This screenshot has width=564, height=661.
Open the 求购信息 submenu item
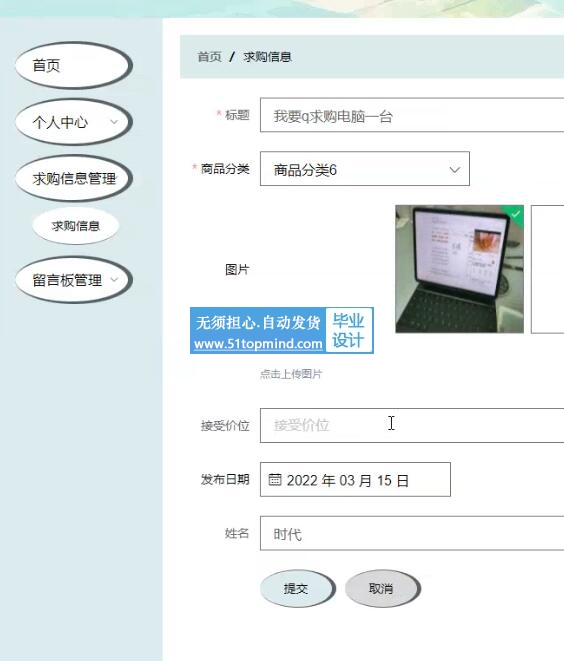pos(76,226)
